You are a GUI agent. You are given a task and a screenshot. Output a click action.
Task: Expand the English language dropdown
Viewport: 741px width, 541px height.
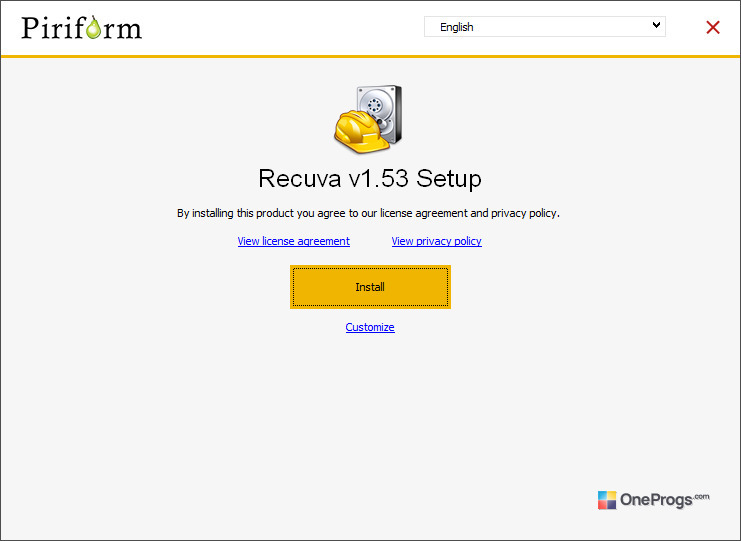(x=545, y=26)
